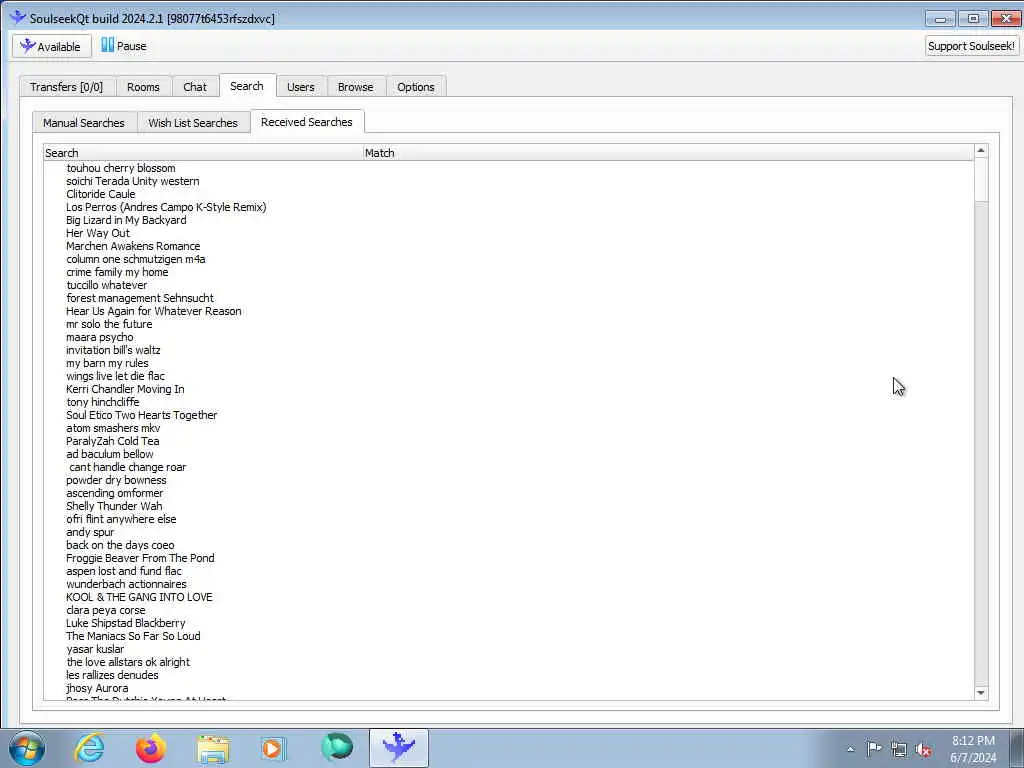Viewport: 1024px width, 768px height.
Task: Click the Support Soulseek! button
Action: click(x=971, y=46)
